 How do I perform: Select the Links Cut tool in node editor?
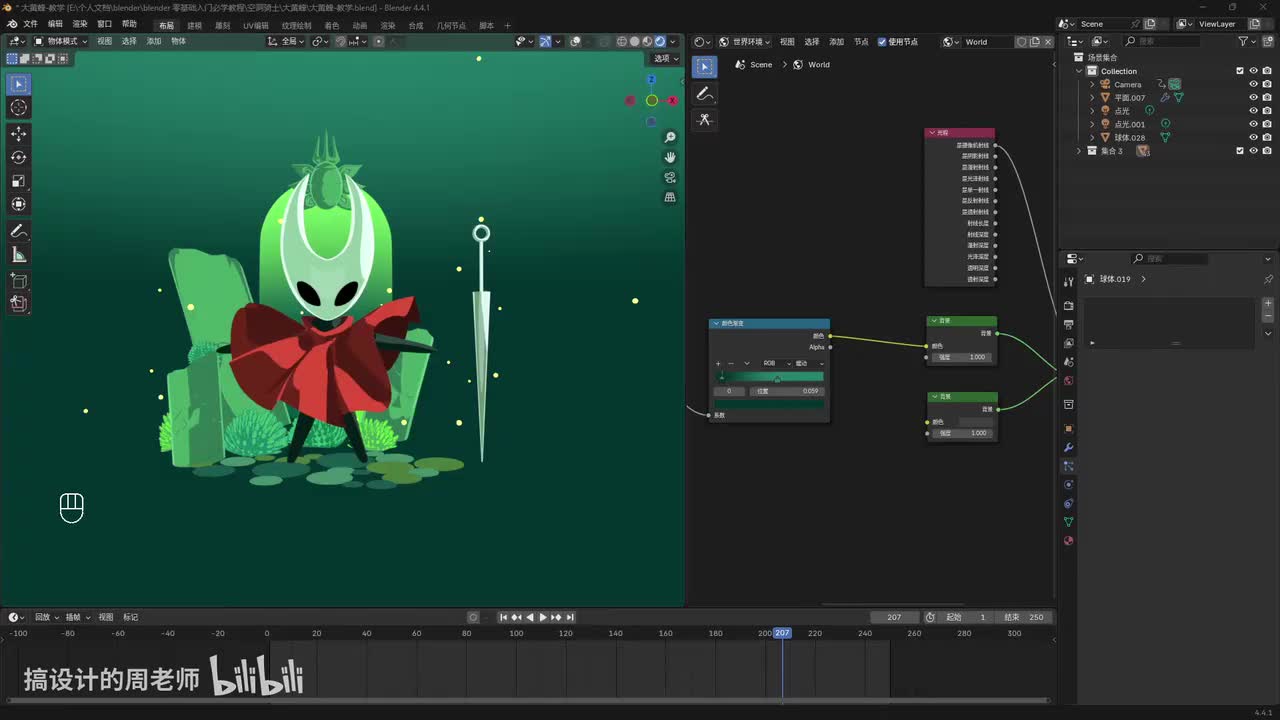pos(705,120)
